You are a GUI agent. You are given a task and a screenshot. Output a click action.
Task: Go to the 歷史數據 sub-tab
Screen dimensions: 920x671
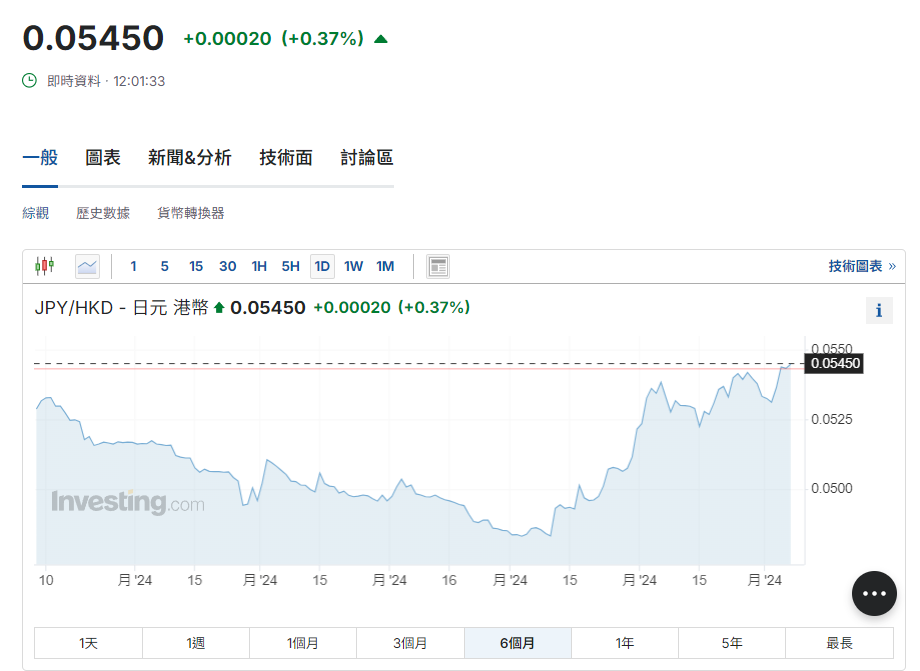[x=103, y=213]
